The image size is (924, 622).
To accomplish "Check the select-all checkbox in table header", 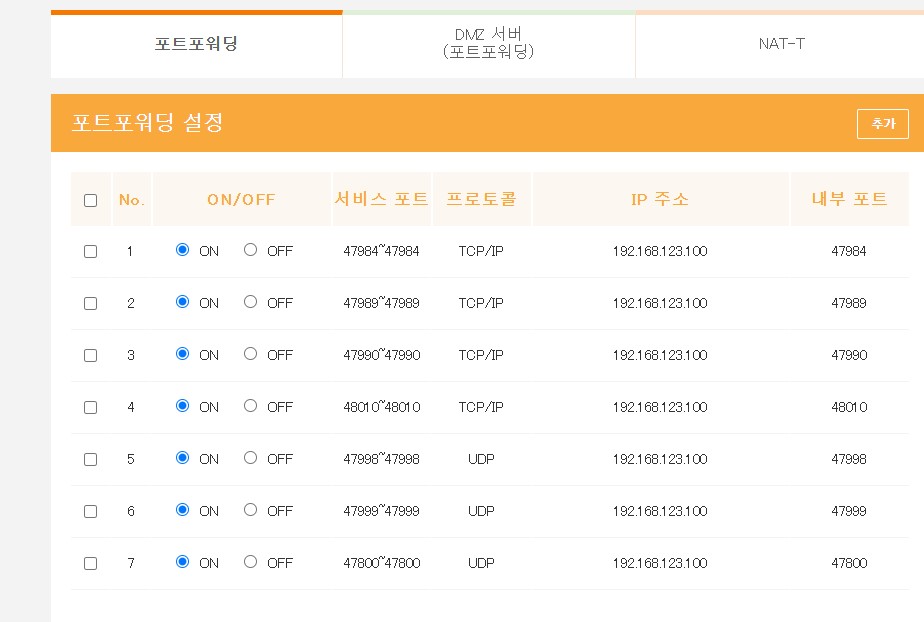I will coord(91,200).
